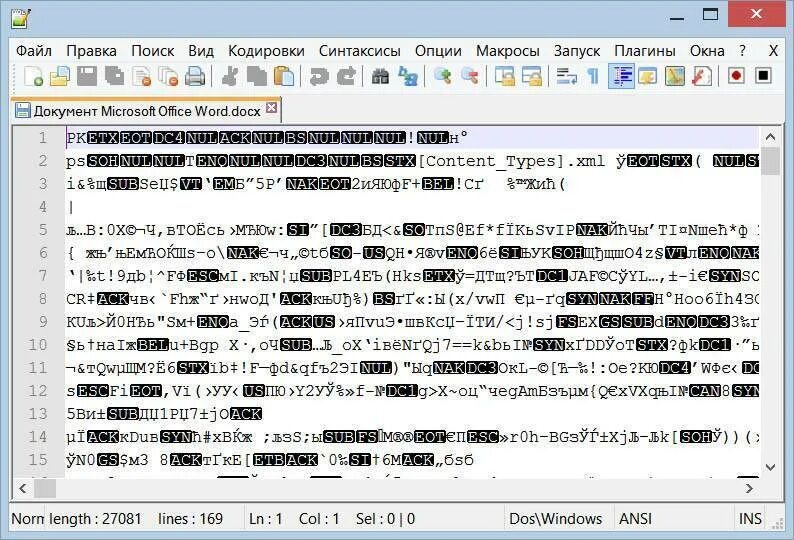Viewport: 794px width, 540px height.
Task: Click the Replace toolbar icon
Action: coord(408,76)
